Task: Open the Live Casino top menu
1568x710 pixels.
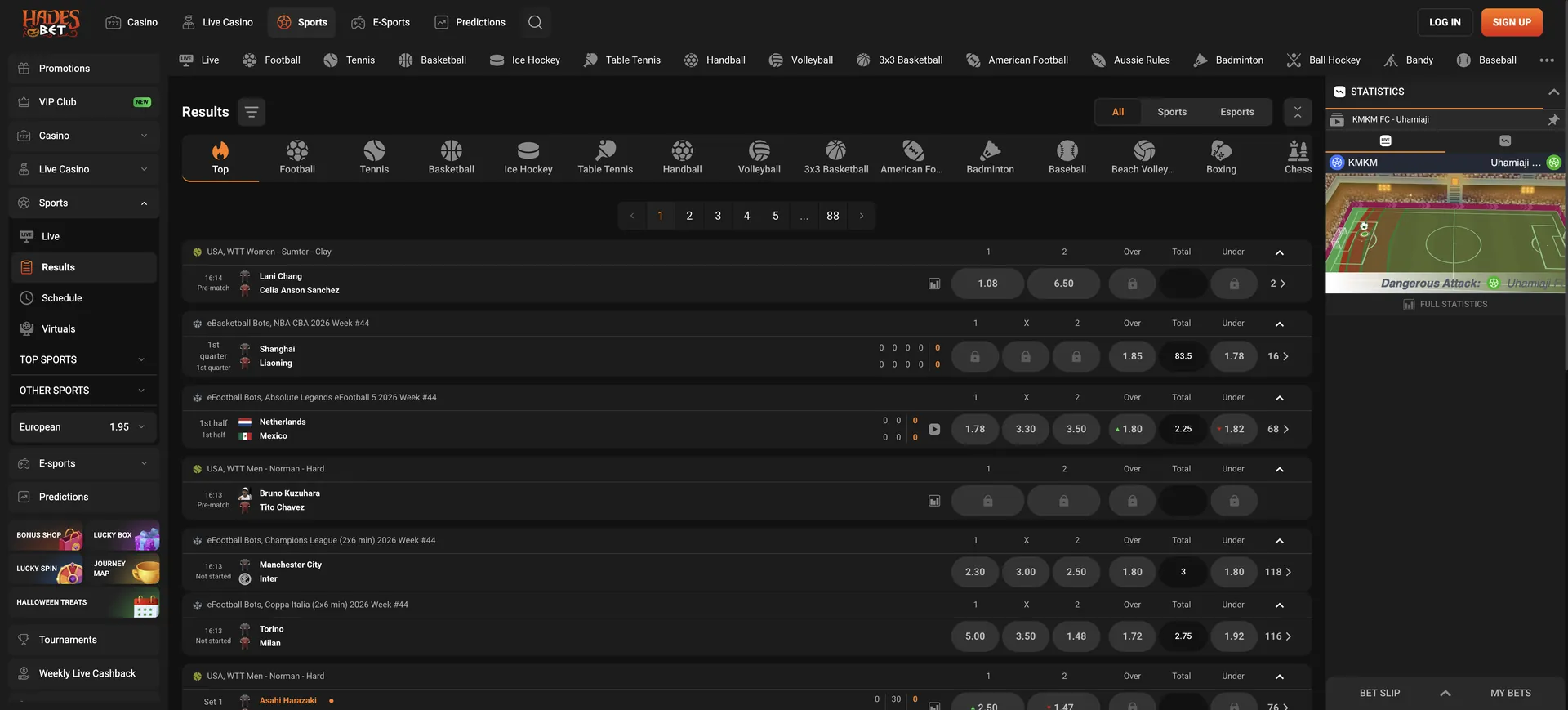Action: point(217,22)
